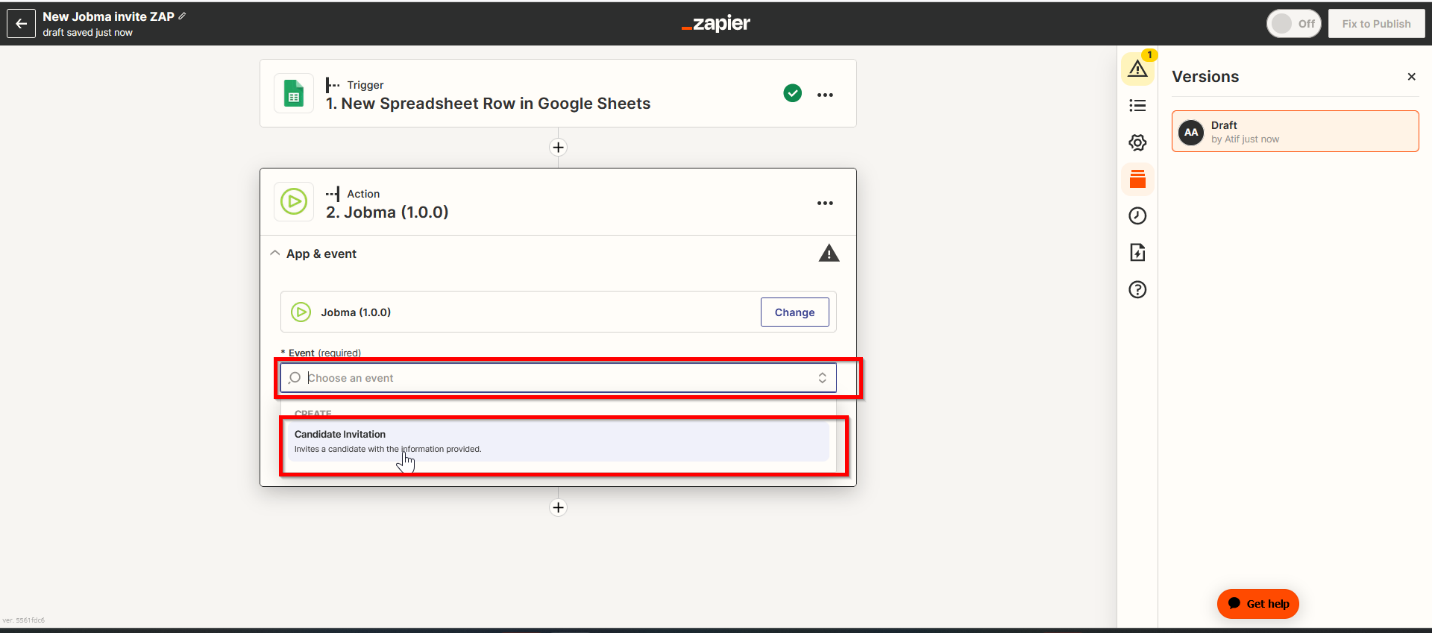The width and height of the screenshot is (1432, 633).
Task: Select the Draft version by Atif
Action: (x=1295, y=131)
